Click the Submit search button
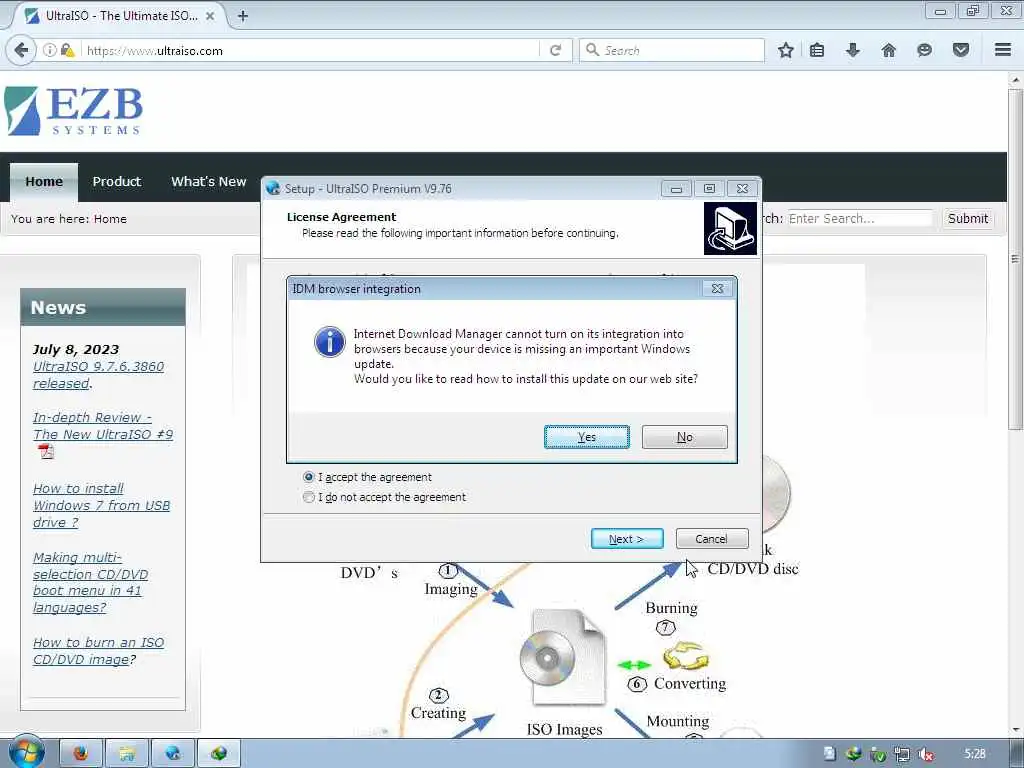The image size is (1024, 768). [x=968, y=219]
